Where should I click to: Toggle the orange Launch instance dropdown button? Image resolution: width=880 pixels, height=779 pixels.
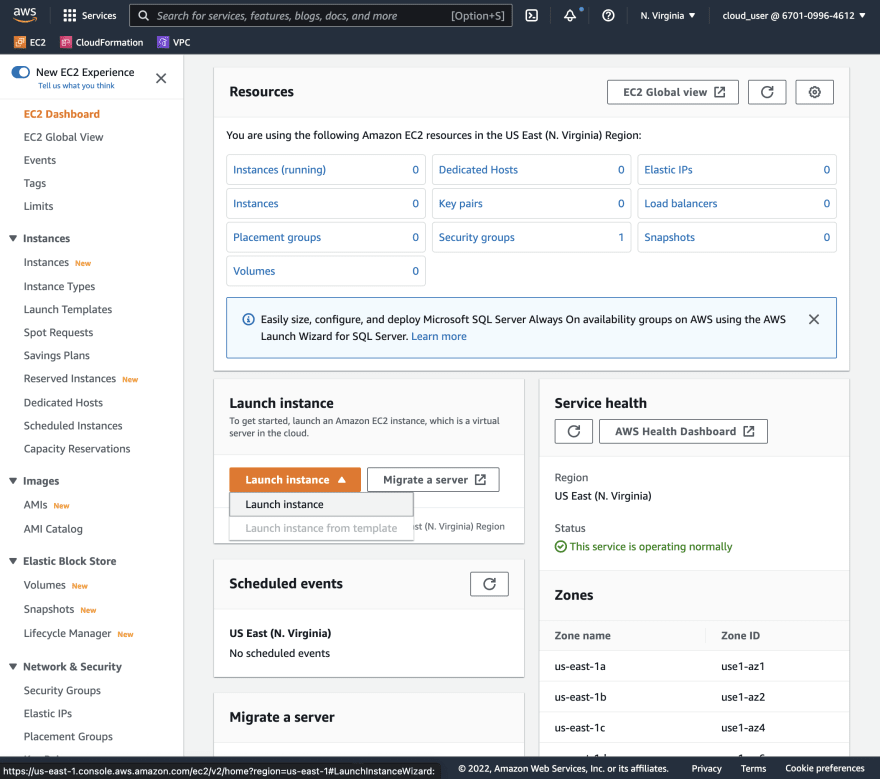[x=295, y=480]
